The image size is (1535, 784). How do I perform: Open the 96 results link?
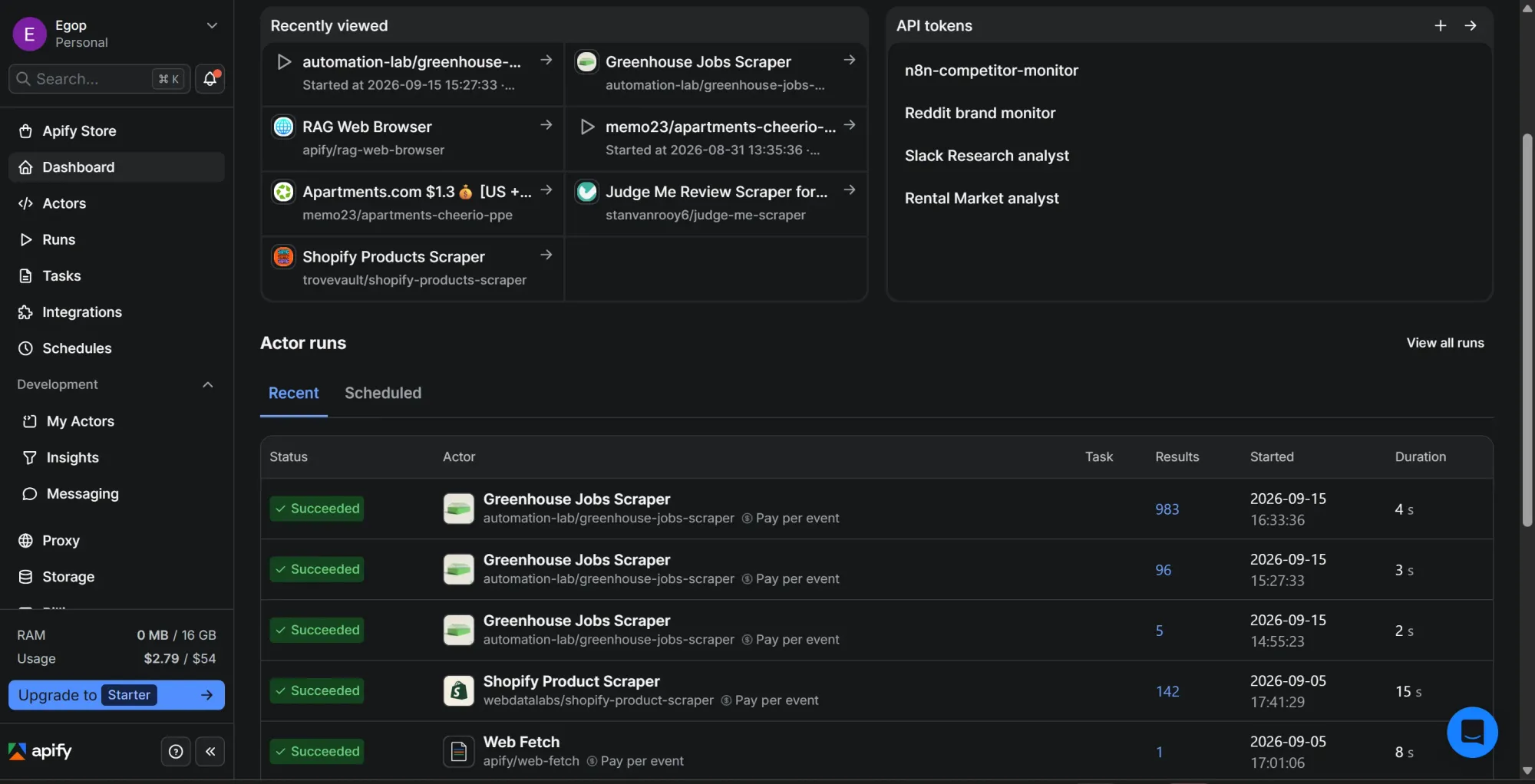(1163, 570)
